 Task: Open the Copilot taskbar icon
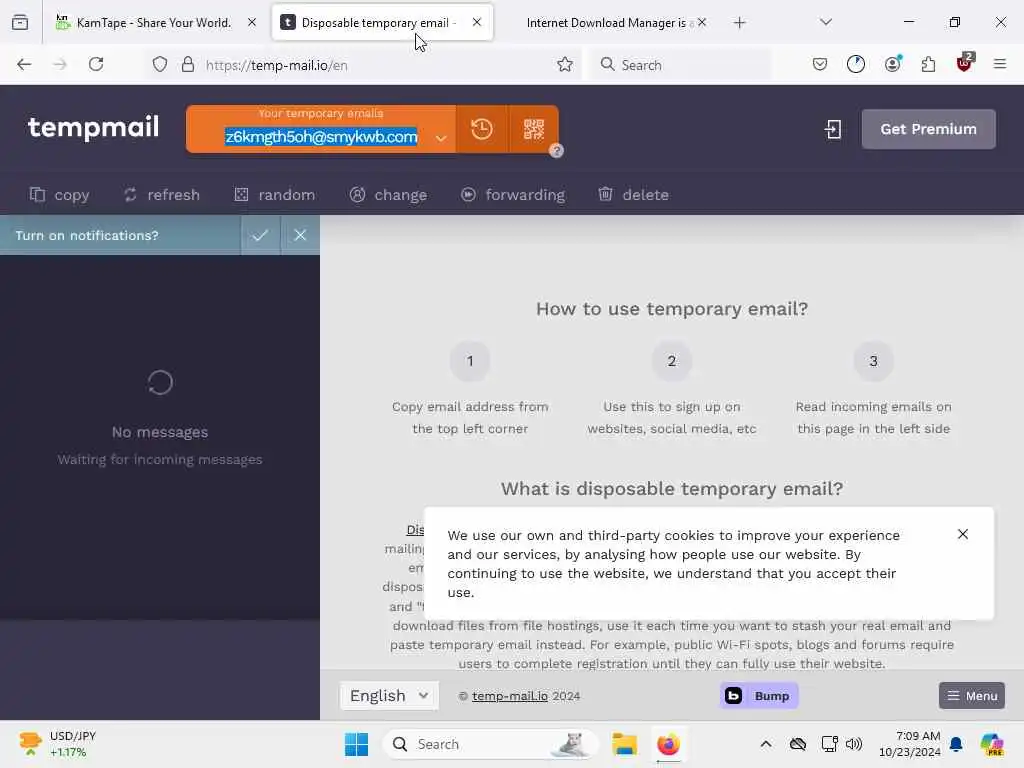(992, 744)
